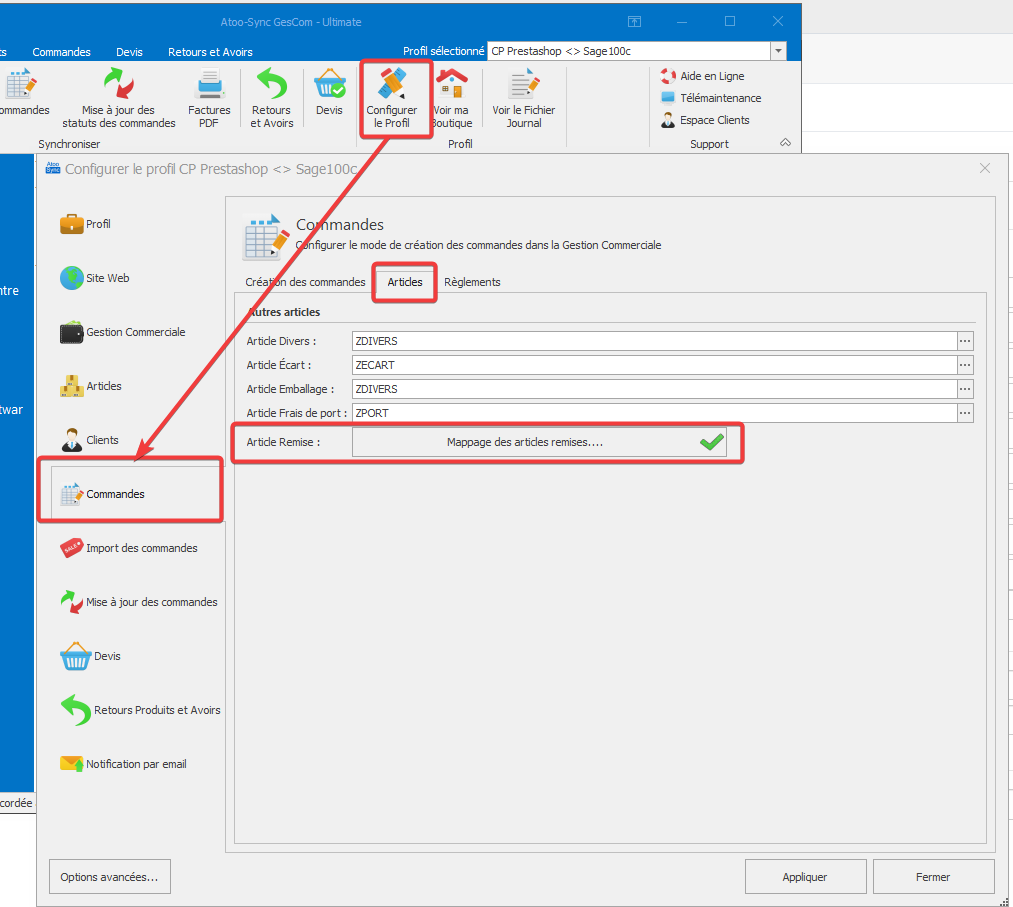Open Retours et Avoirs ribbon tab
The width and height of the screenshot is (1013, 907).
coord(210,52)
